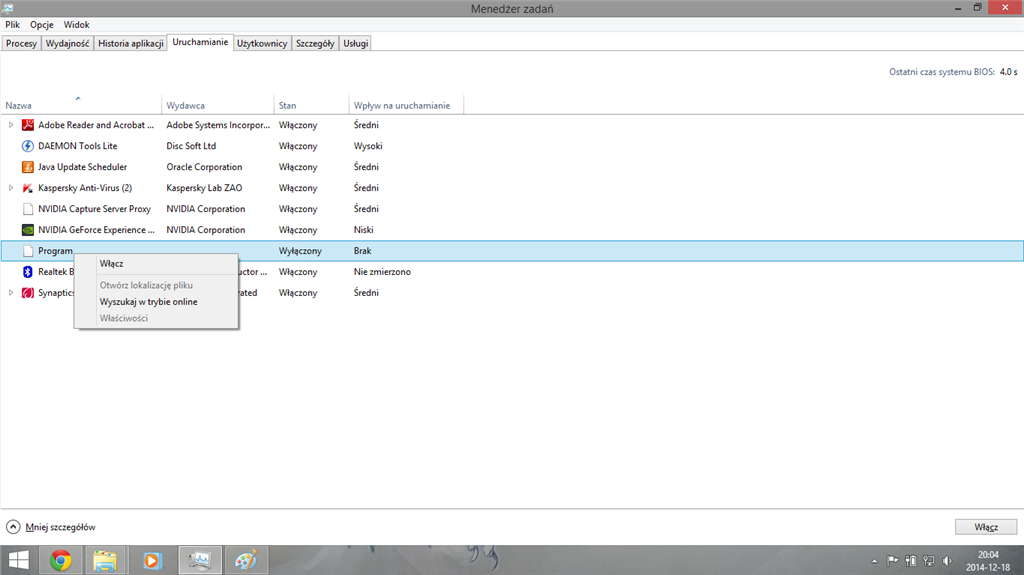
Task: Open Paint from the taskbar
Action: coord(246,561)
